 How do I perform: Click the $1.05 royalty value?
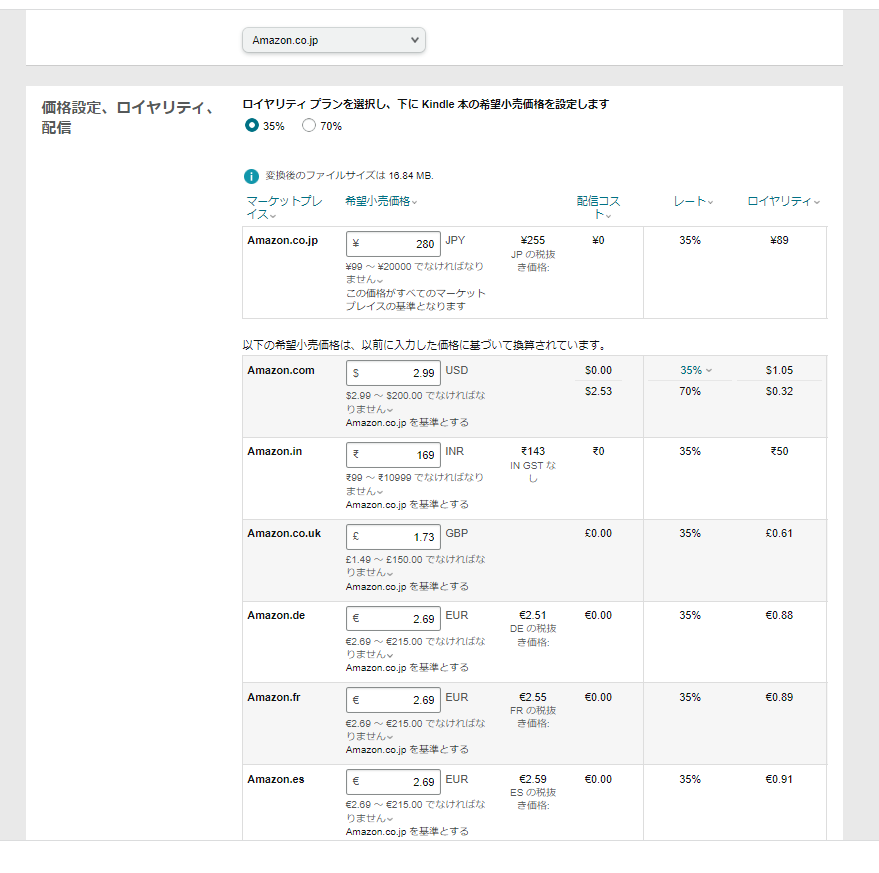point(779,370)
